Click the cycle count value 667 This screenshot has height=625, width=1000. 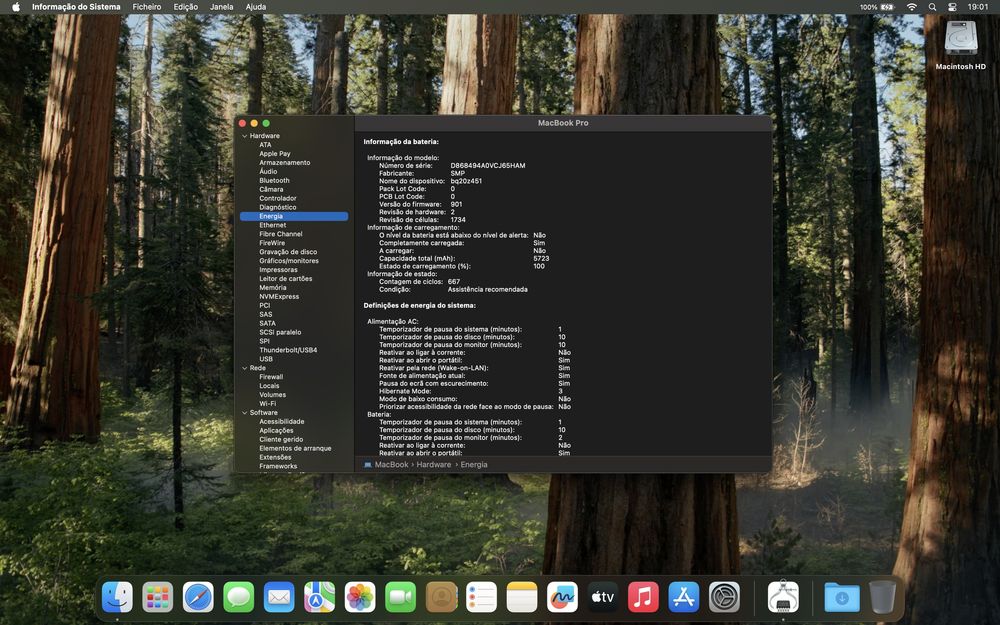click(x=453, y=282)
